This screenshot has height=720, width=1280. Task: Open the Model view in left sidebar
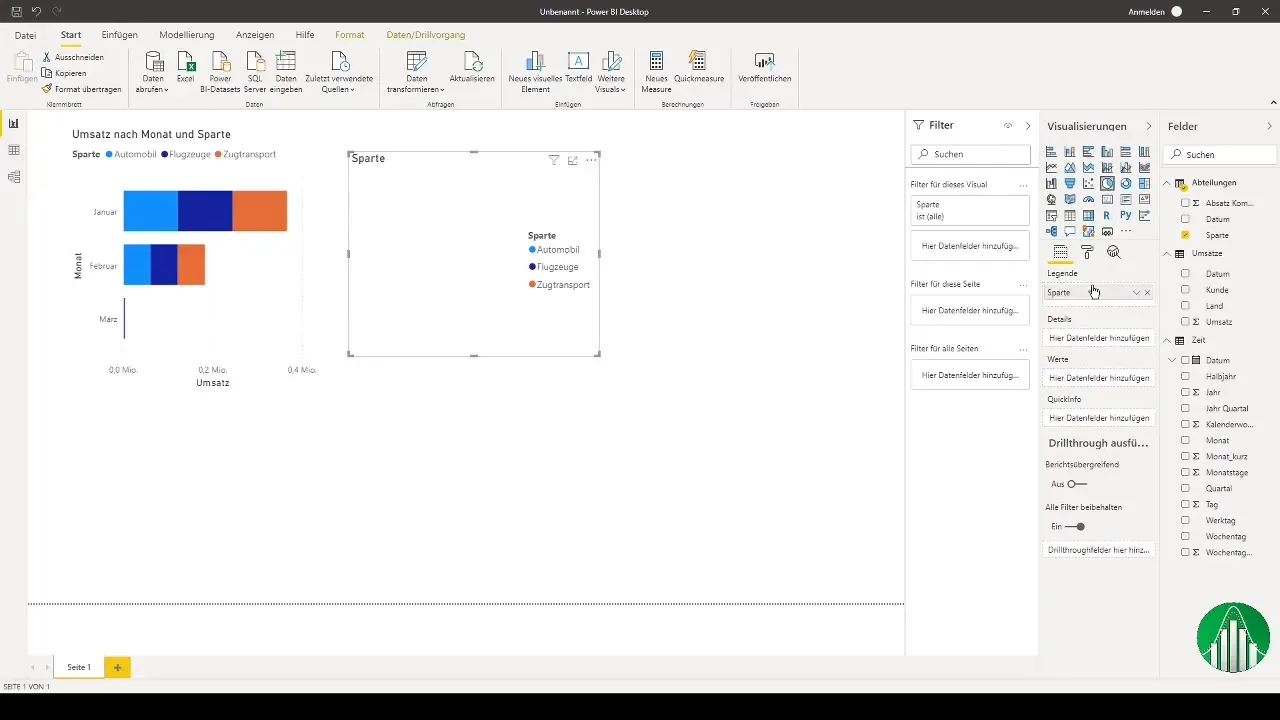pos(14,177)
